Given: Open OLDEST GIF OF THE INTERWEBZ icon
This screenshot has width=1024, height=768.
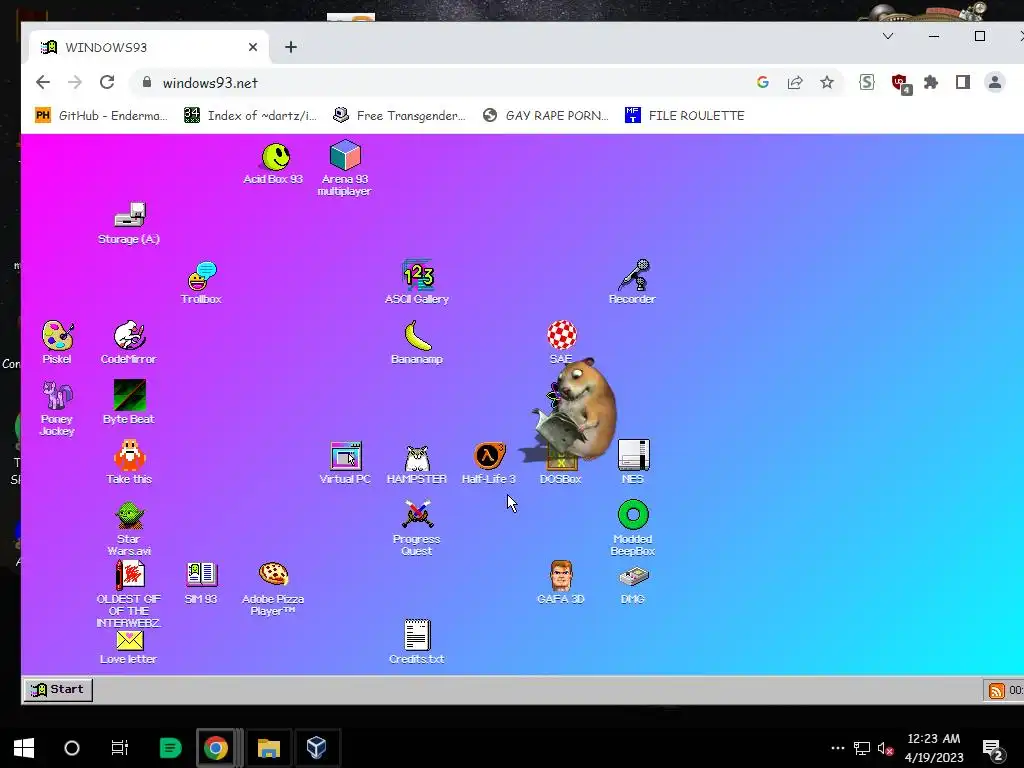Looking at the screenshot, I should [129, 594].
